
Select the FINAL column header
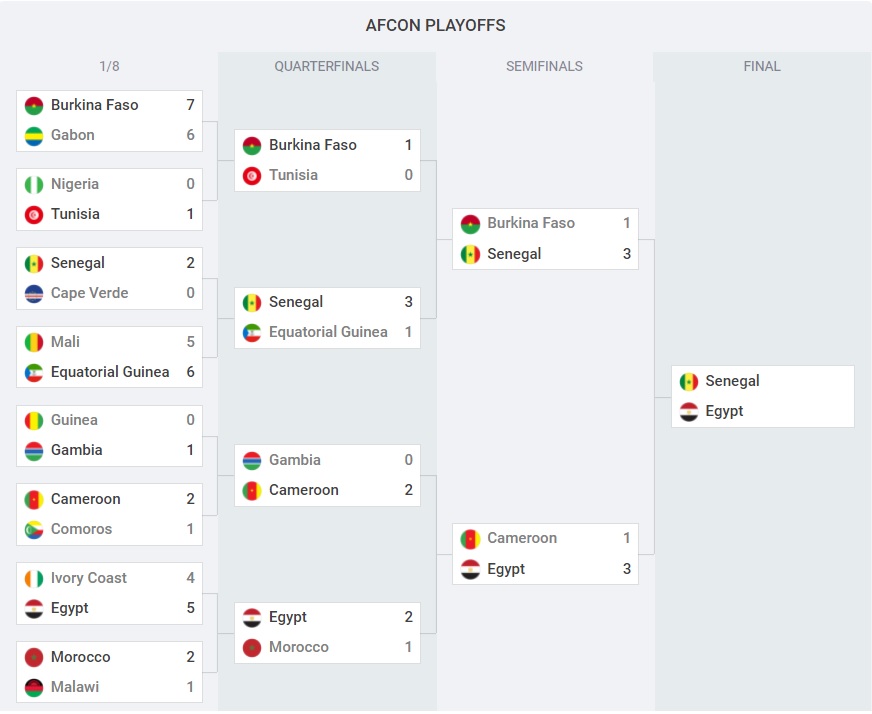[x=762, y=67]
